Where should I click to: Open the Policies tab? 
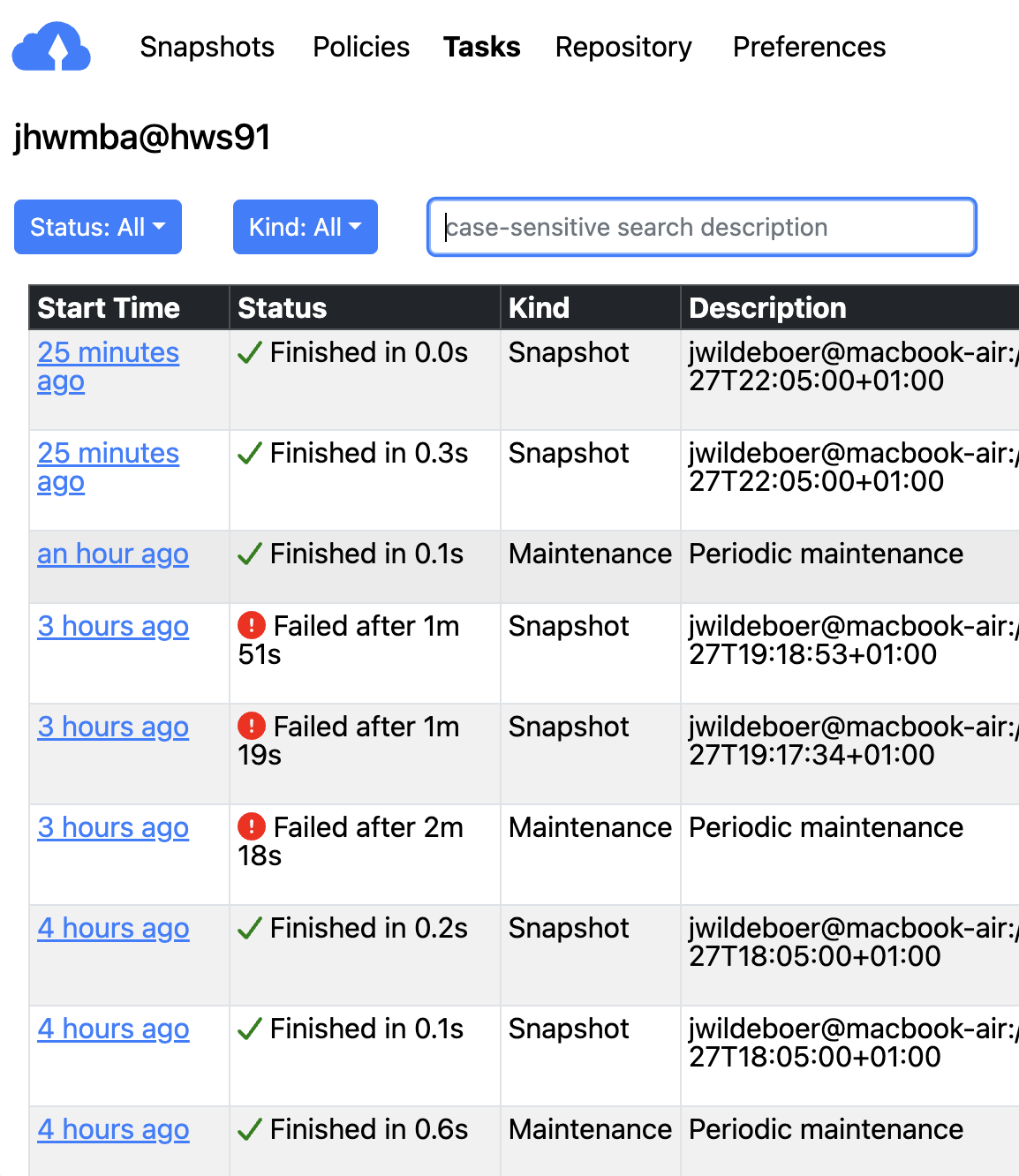pos(361,47)
